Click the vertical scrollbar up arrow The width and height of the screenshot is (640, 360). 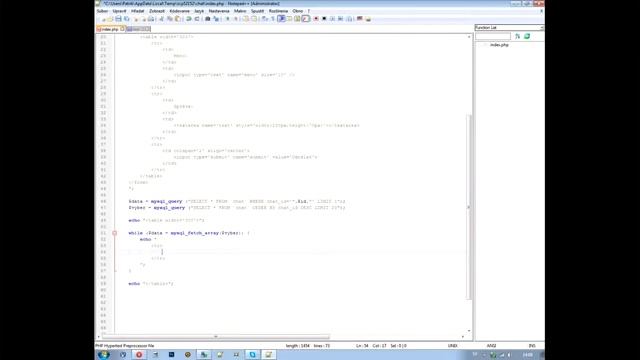point(469,37)
